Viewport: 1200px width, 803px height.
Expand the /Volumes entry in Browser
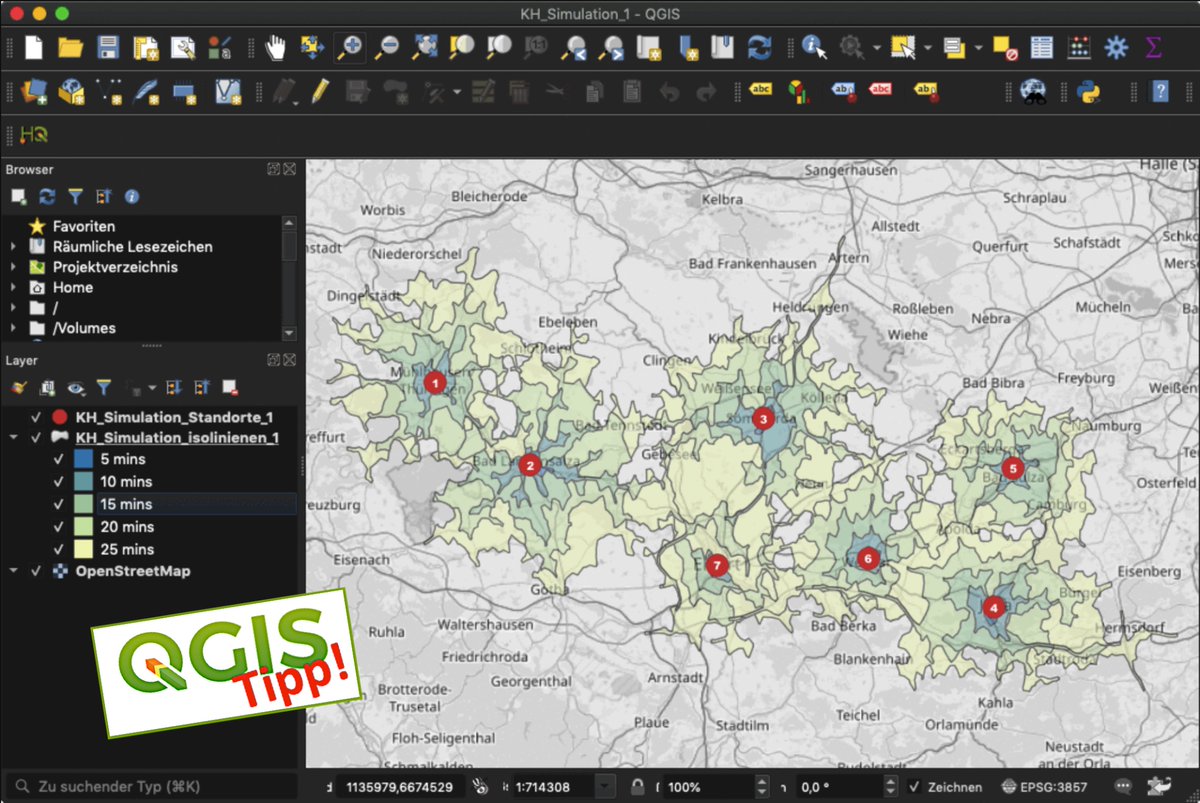point(14,329)
